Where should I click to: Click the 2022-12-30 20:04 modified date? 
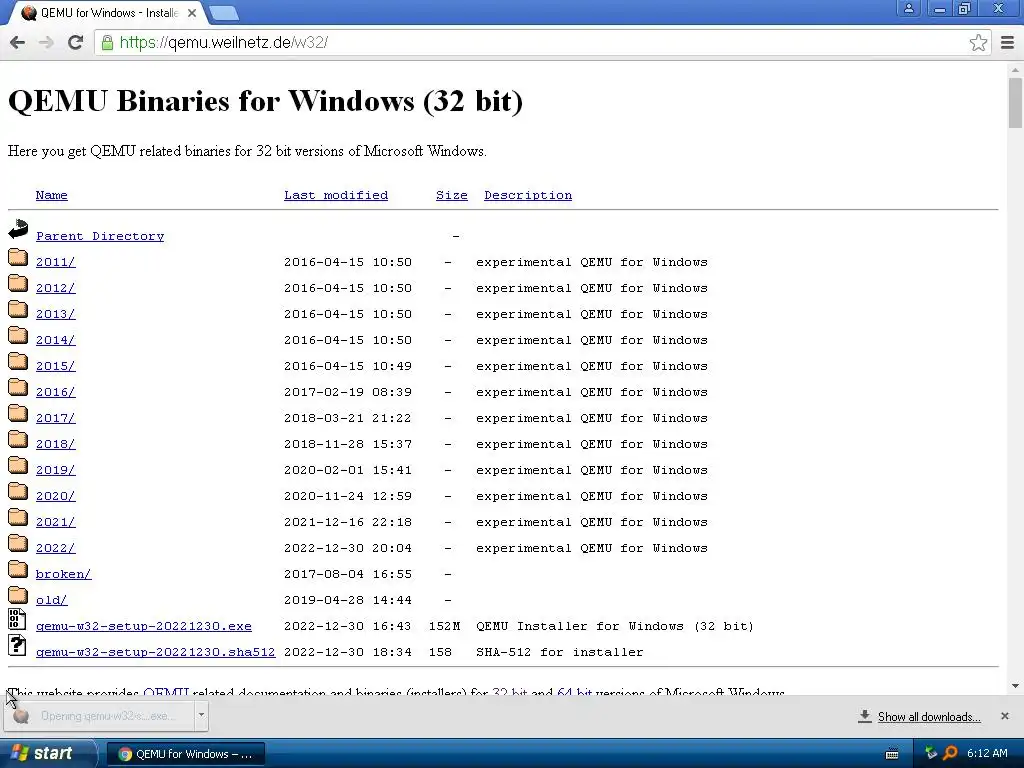pos(348,549)
